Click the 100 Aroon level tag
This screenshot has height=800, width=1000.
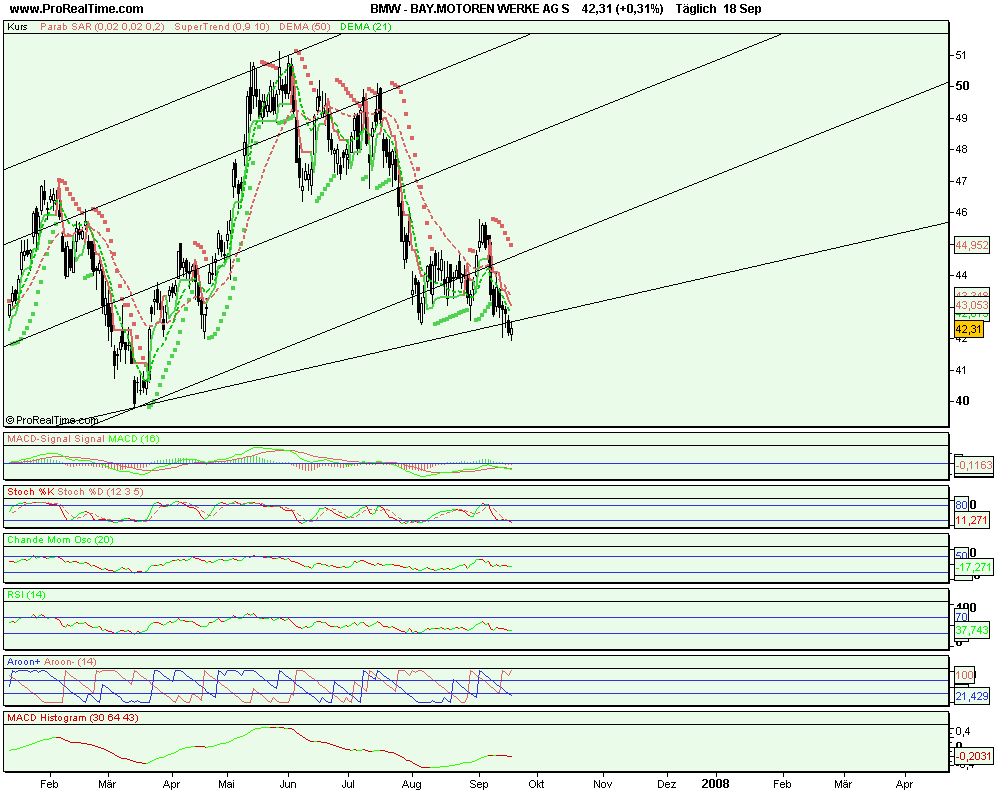pyautogui.click(x=964, y=675)
